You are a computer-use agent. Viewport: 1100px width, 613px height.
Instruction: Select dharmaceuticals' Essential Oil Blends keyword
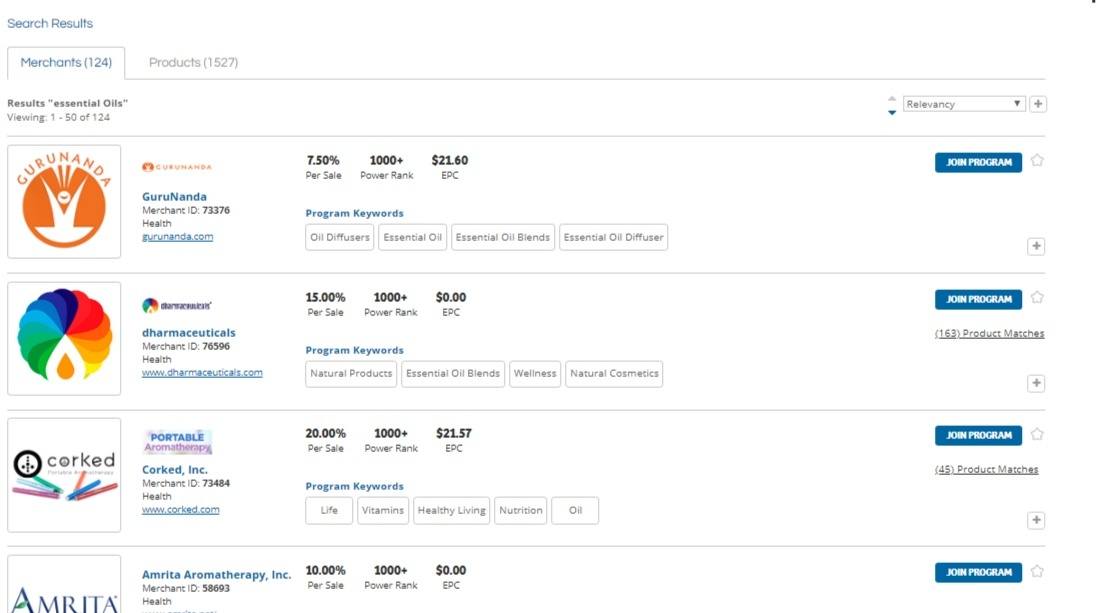452,373
